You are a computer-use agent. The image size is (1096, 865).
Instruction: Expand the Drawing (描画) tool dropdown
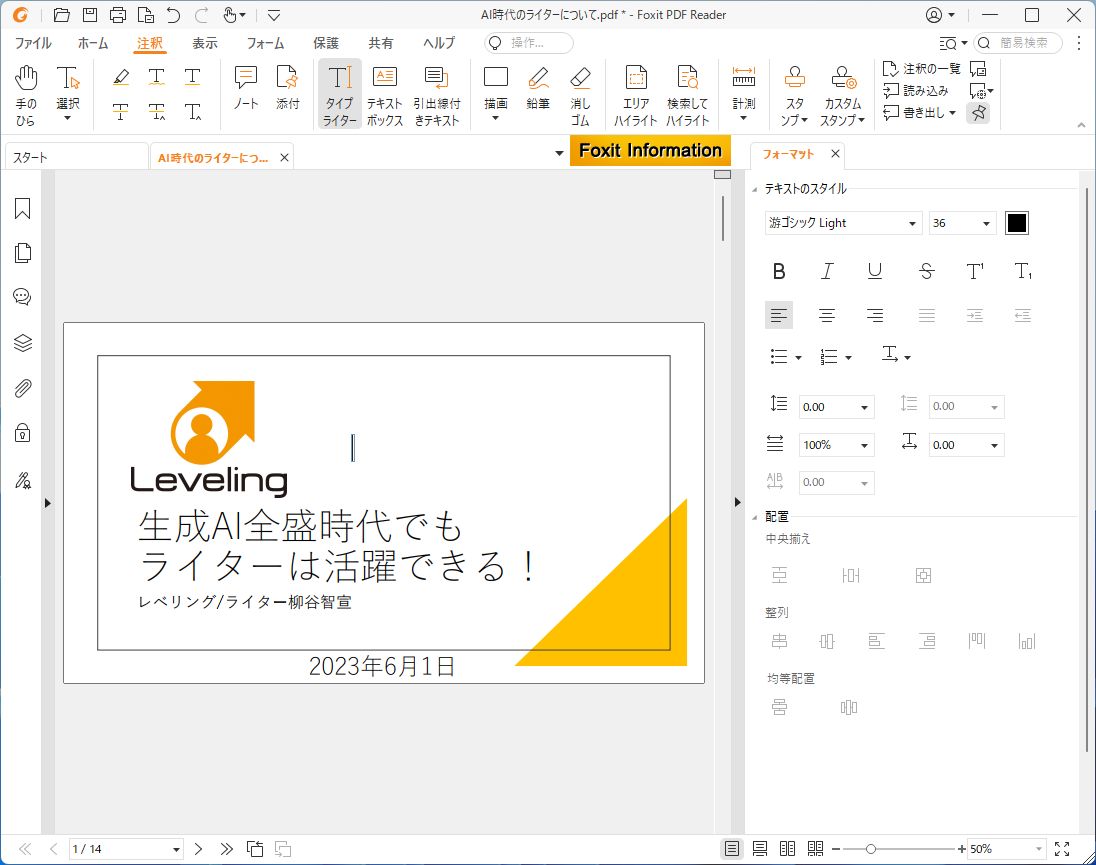click(496, 118)
